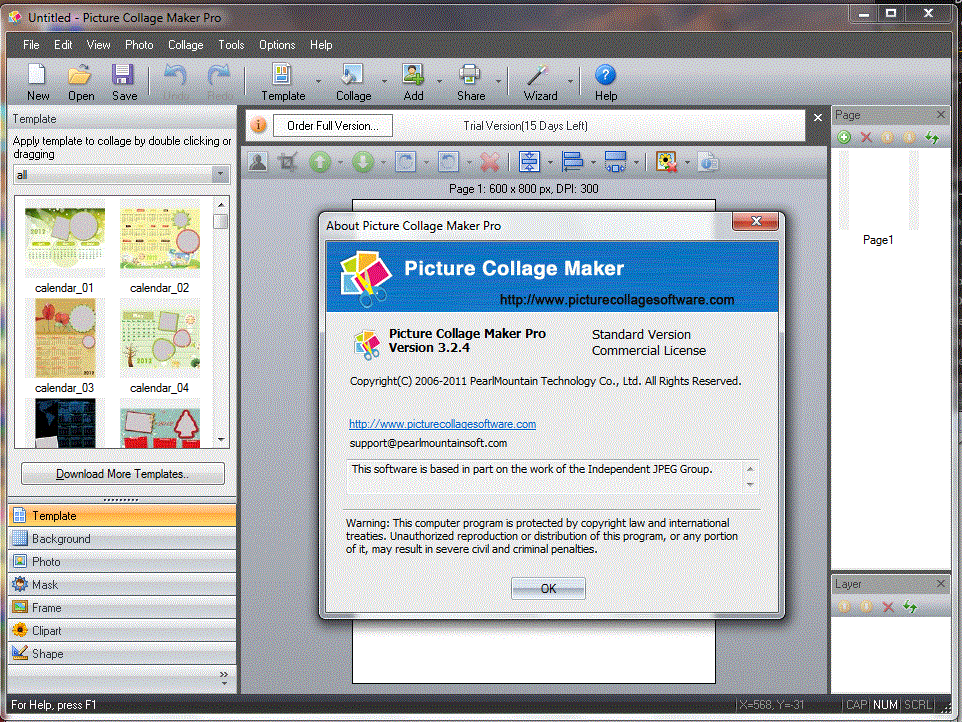This screenshot has height=722, width=962.
Task: Open the Collage menu
Action: 185,45
